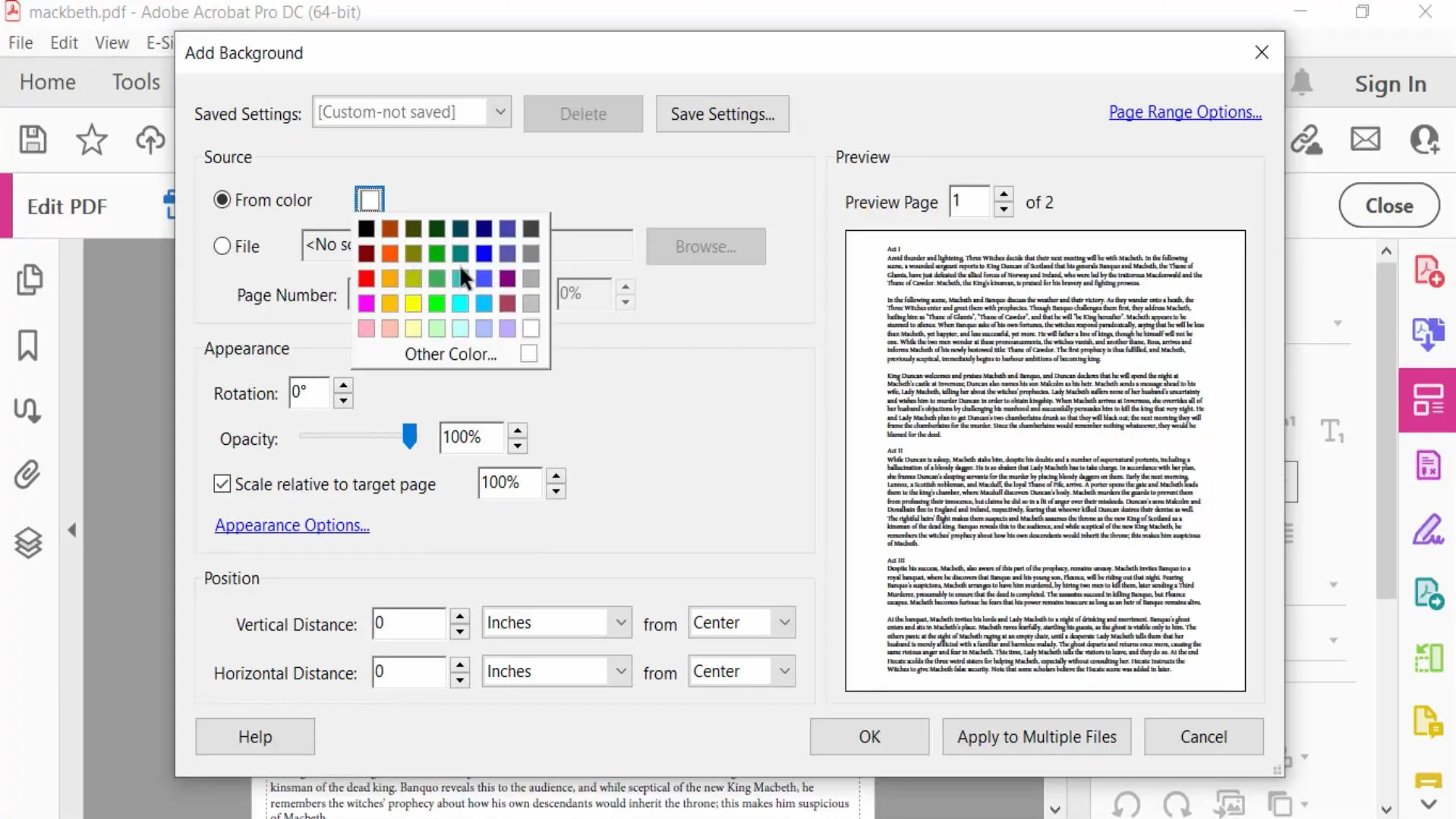Select the highlighted Edit PDF tool icon

click(x=1427, y=400)
